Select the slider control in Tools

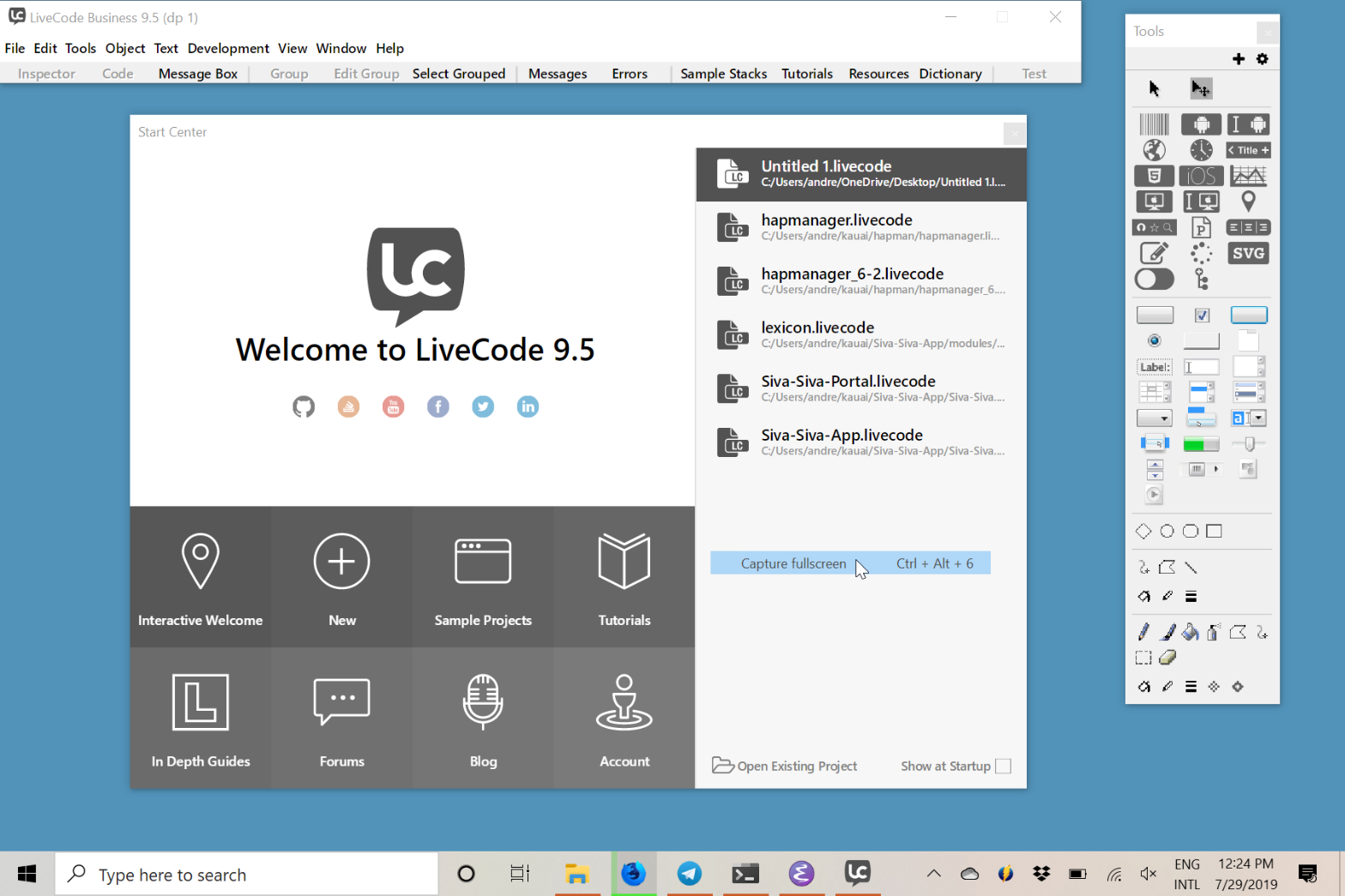1248,444
